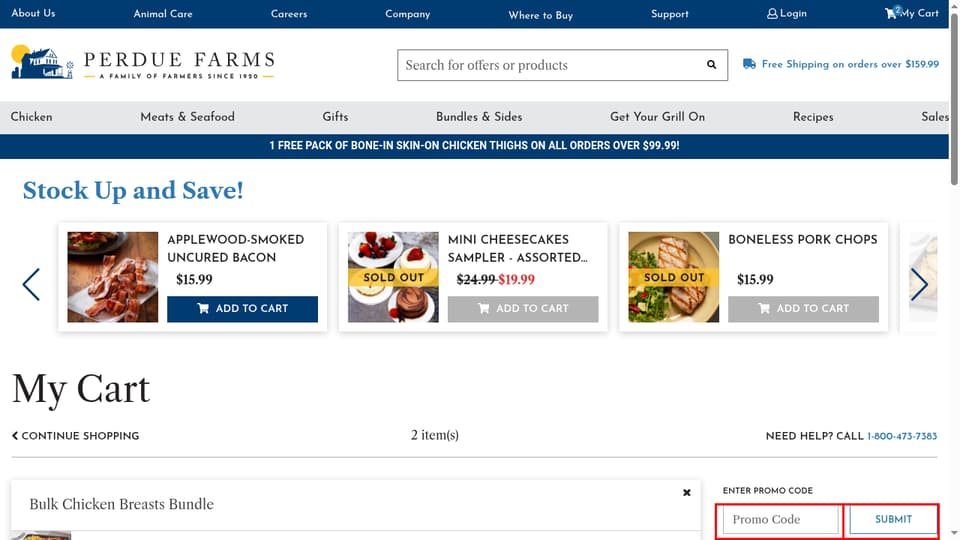Click Add to Cart for Boneless Pork Chops
This screenshot has width=960, height=540.
point(803,309)
